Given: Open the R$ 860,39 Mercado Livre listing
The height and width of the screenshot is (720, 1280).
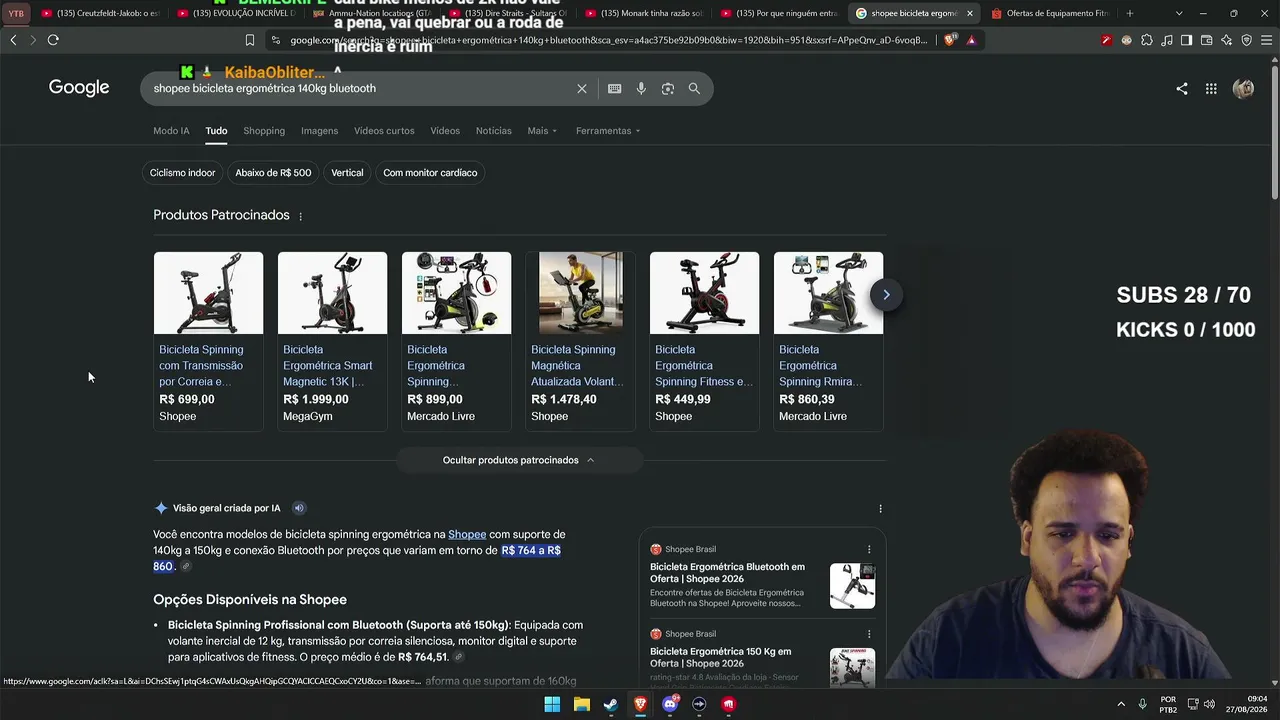Looking at the screenshot, I should 828,341.
